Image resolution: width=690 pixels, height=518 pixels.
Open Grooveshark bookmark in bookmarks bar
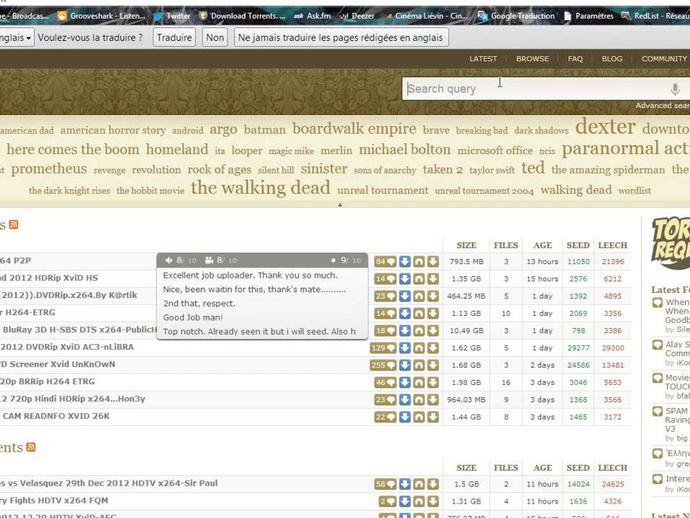tap(102, 16)
